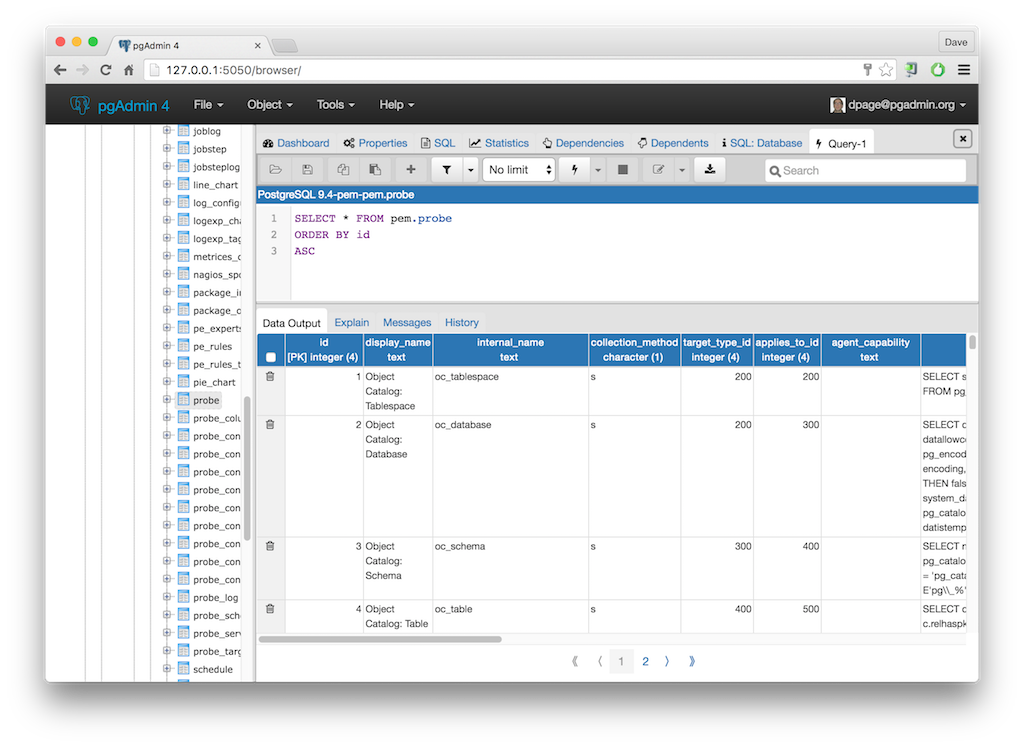Click the last page double arrow

coord(692,661)
